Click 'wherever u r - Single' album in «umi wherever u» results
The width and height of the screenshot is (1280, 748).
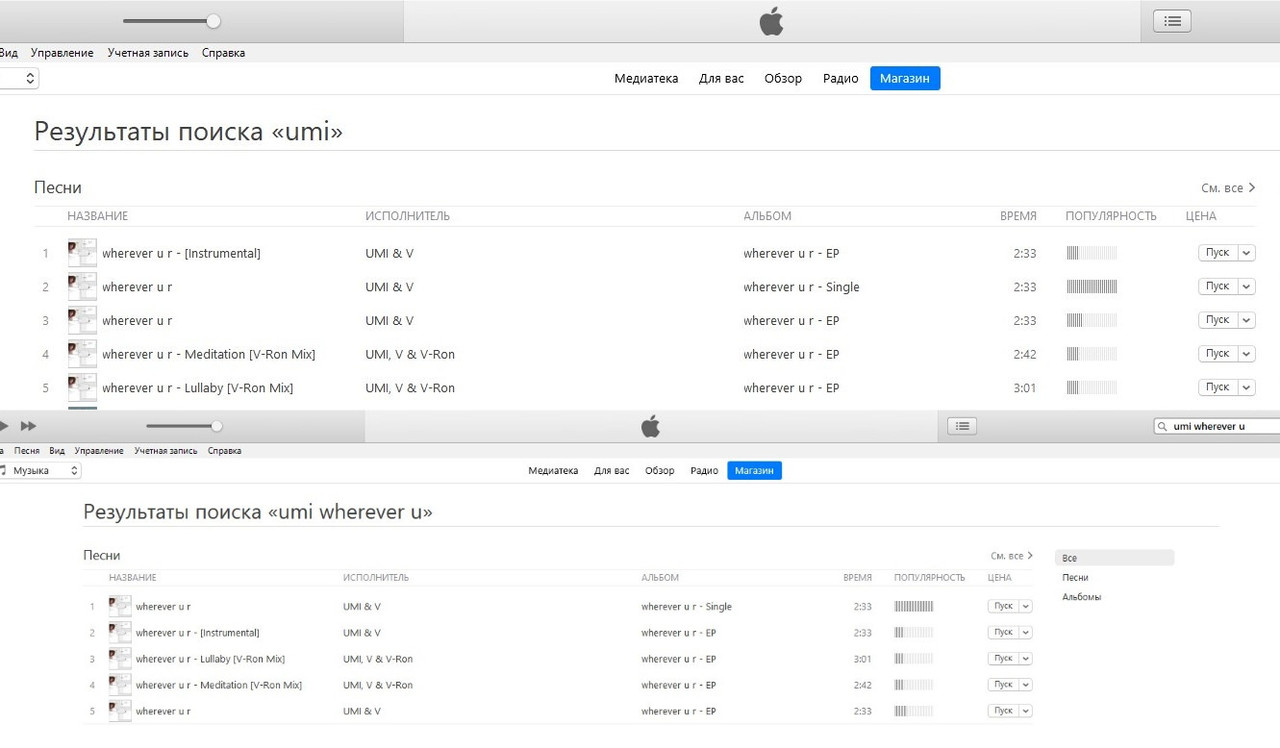click(x=687, y=606)
